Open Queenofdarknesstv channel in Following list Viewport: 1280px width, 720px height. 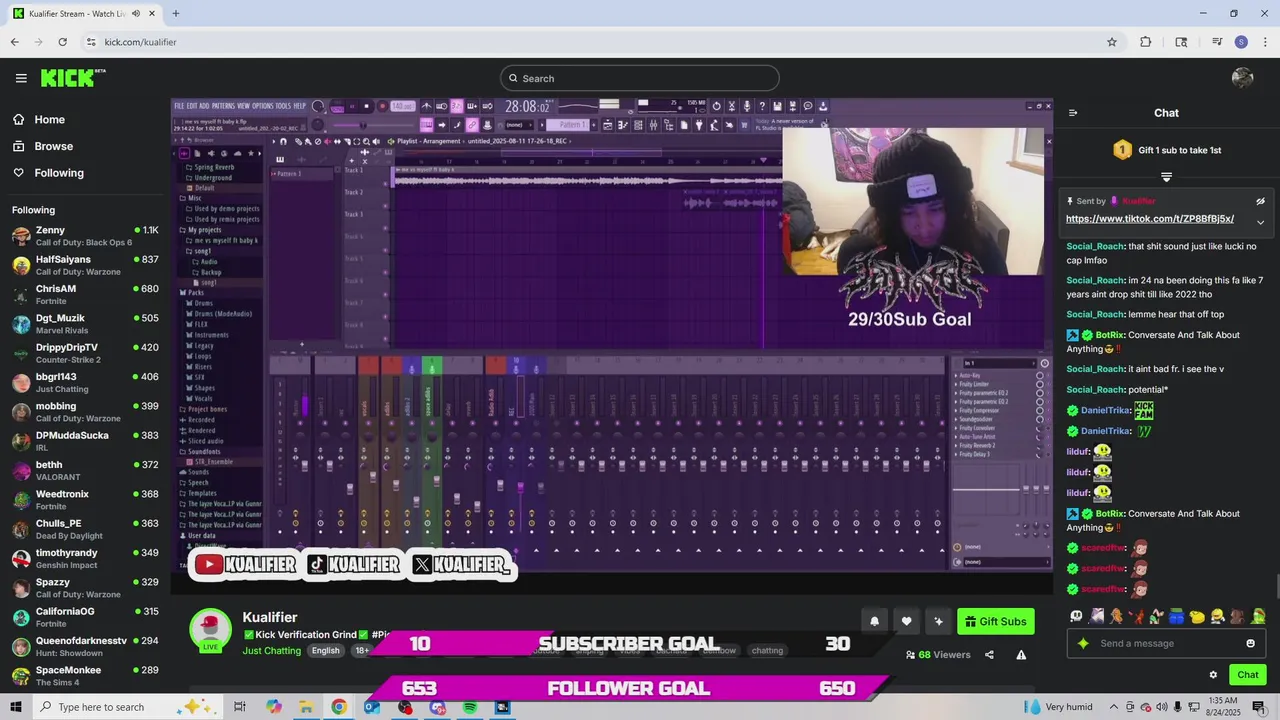click(85, 646)
